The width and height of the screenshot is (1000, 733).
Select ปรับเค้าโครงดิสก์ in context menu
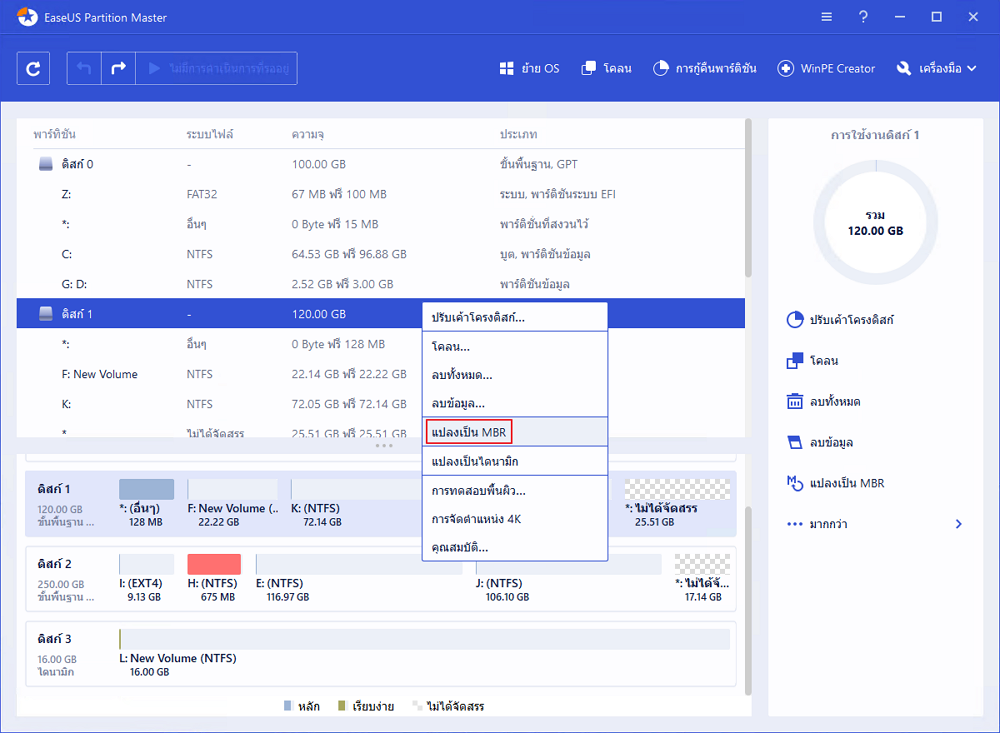coord(515,317)
